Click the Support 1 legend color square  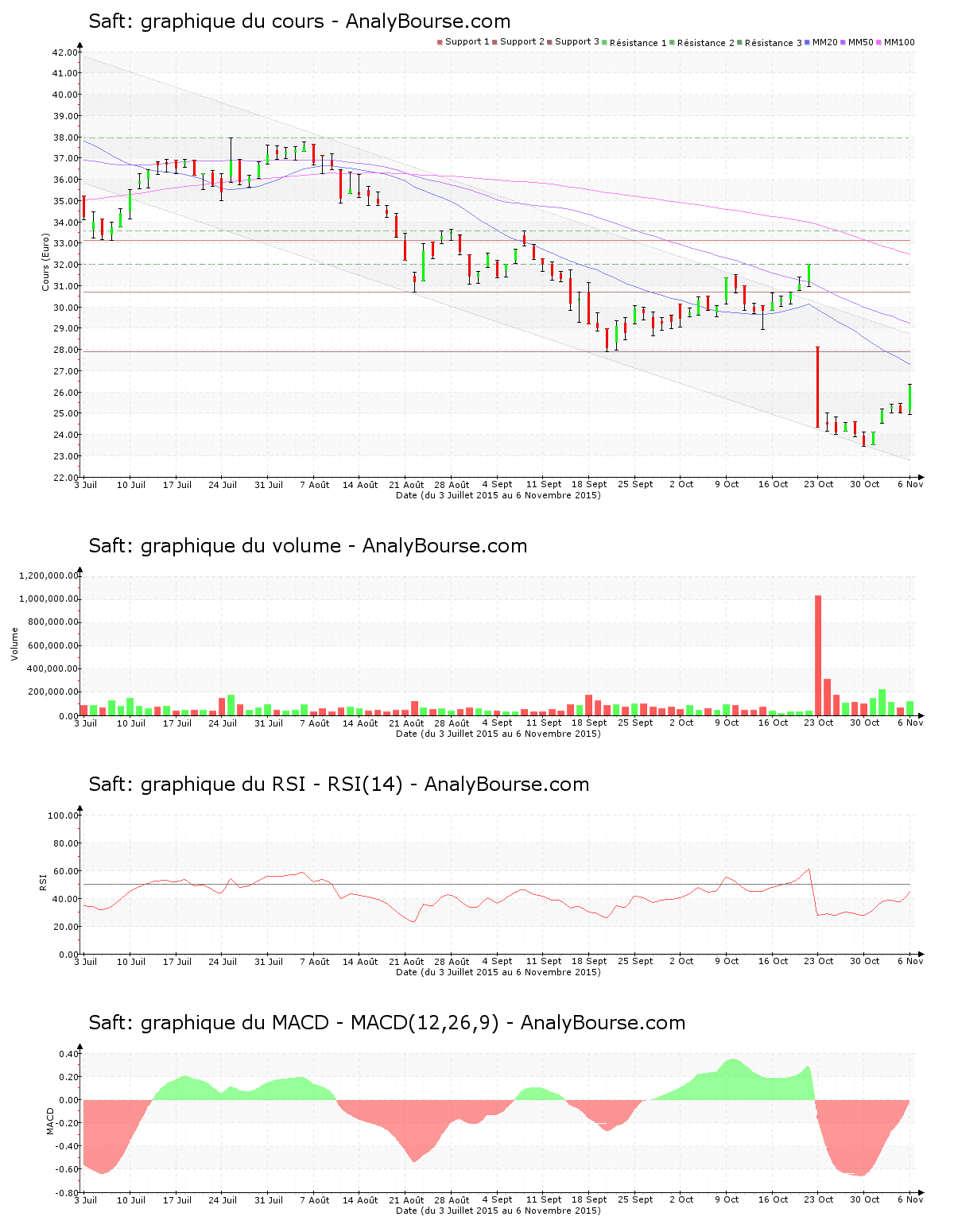[x=440, y=42]
